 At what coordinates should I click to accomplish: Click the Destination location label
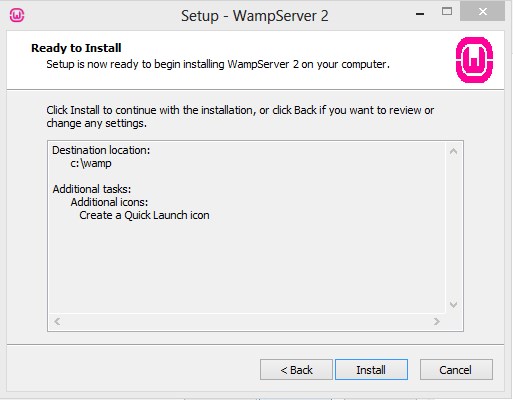tap(101, 150)
